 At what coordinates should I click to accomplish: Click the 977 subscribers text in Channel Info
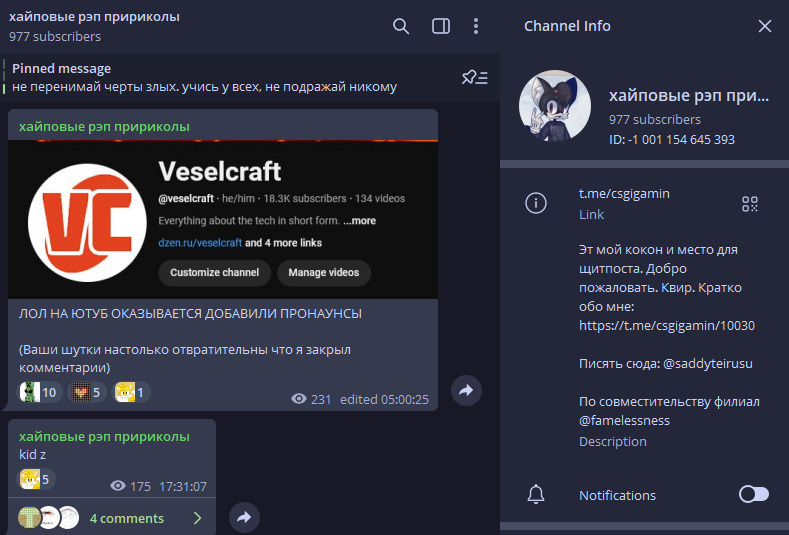[655, 119]
